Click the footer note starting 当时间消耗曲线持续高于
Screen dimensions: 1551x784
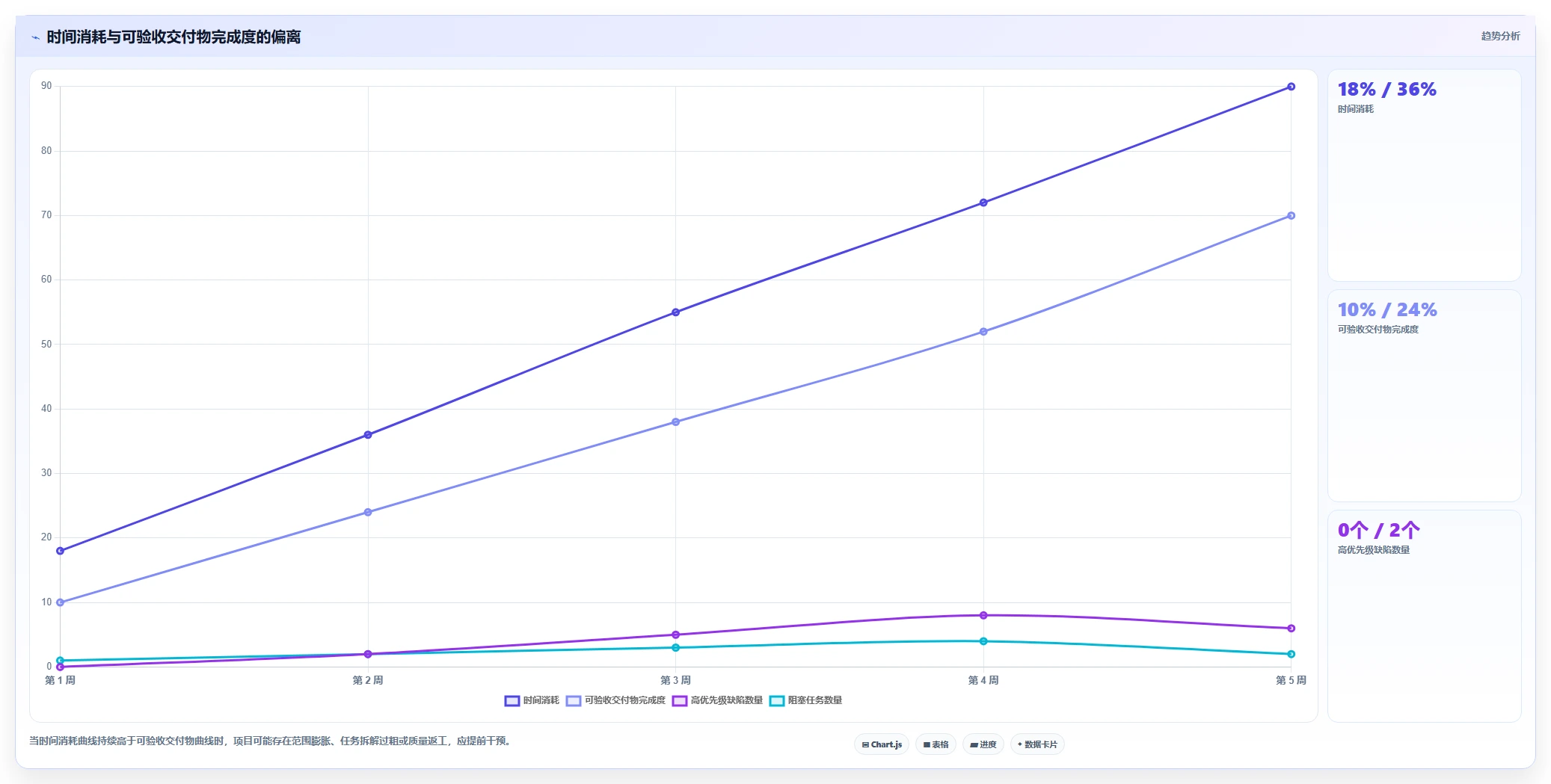tap(271, 741)
